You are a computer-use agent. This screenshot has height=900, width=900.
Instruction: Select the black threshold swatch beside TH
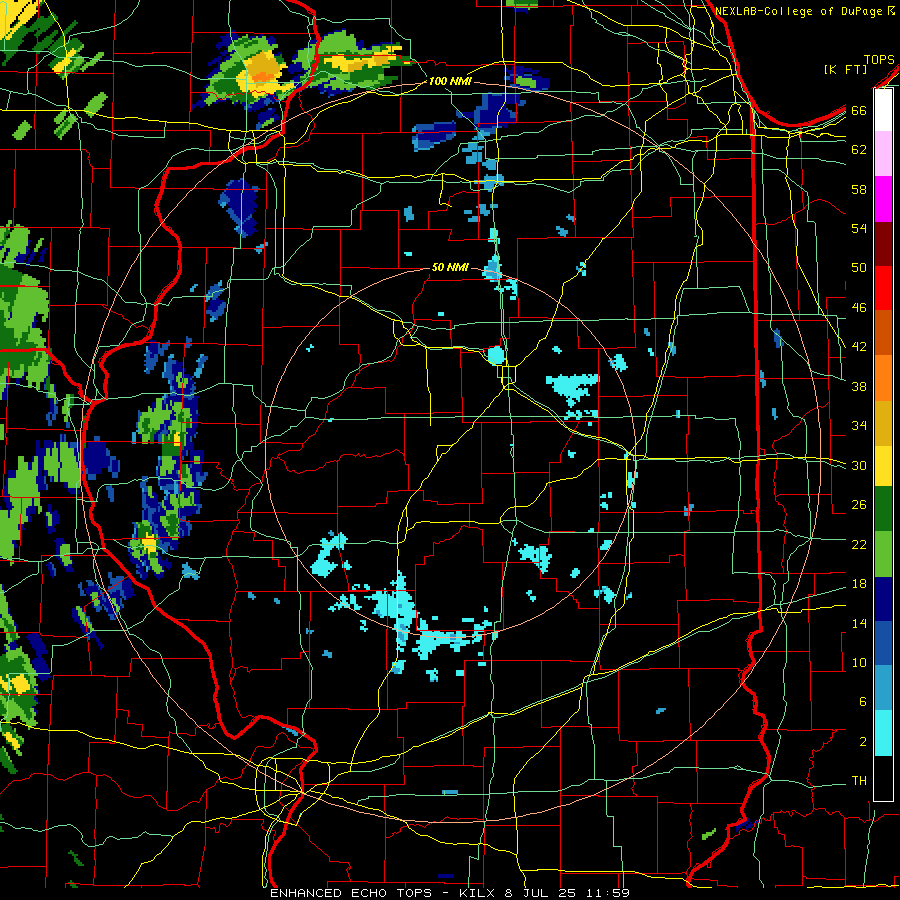point(883,778)
